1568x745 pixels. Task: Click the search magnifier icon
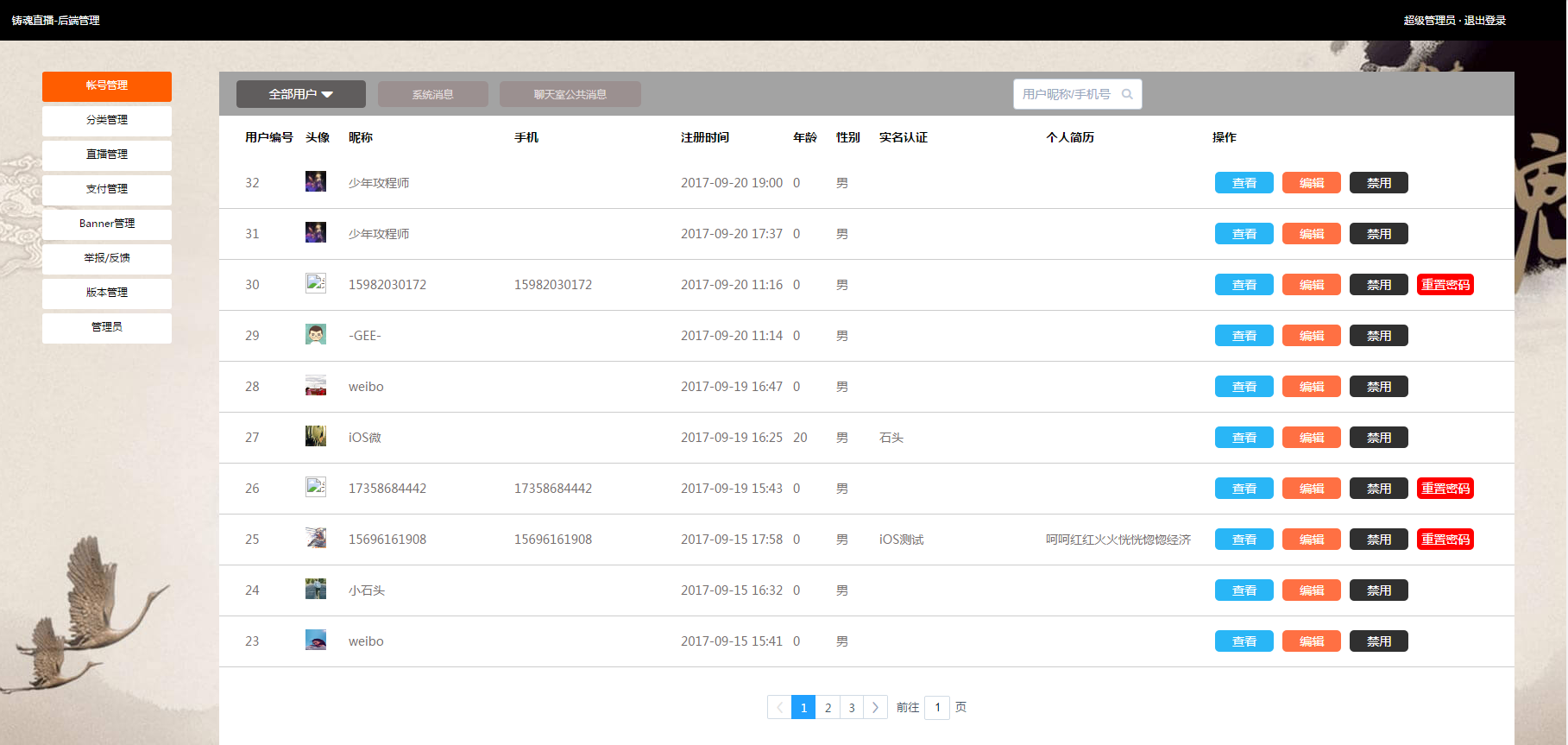pyautogui.click(x=1127, y=94)
